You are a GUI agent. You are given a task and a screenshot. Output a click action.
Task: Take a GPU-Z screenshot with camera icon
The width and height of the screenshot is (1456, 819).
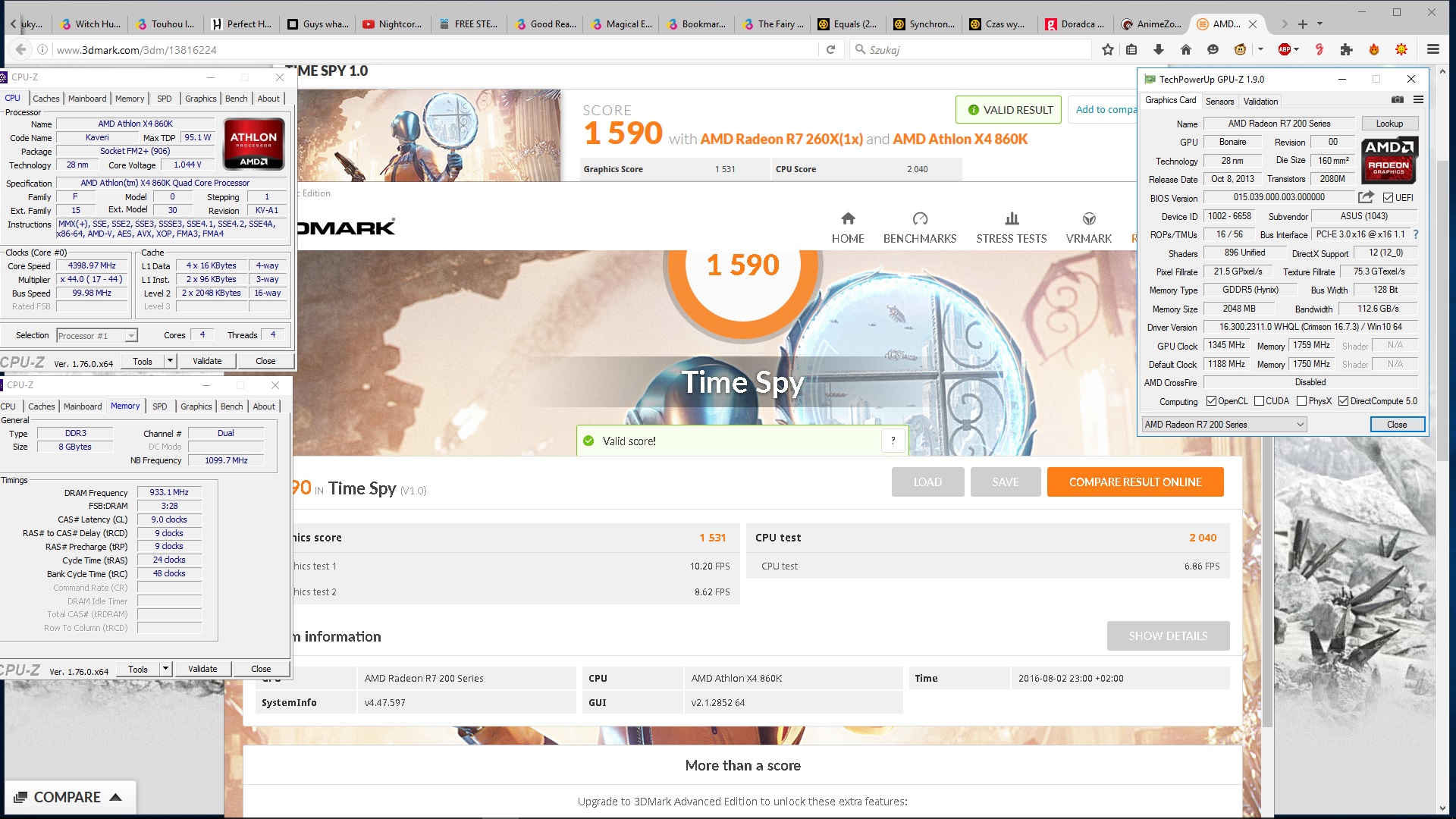click(1397, 100)
